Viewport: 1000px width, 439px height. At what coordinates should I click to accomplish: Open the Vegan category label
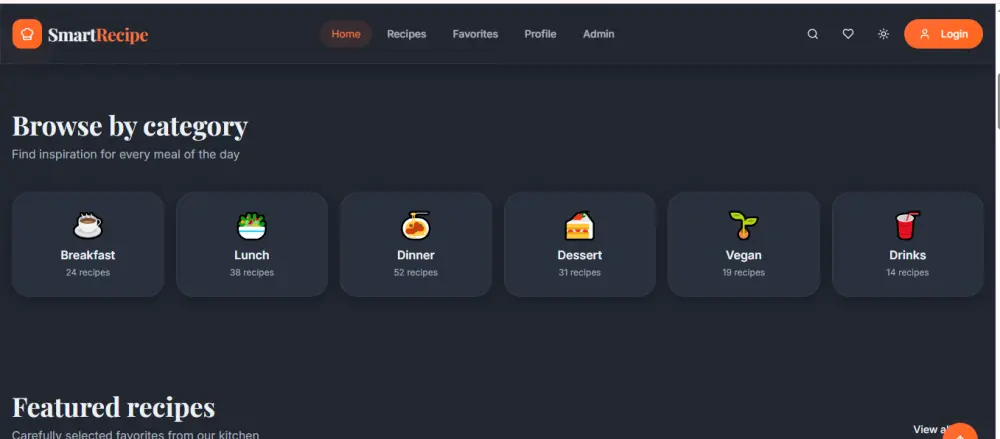tap(744, 255)
